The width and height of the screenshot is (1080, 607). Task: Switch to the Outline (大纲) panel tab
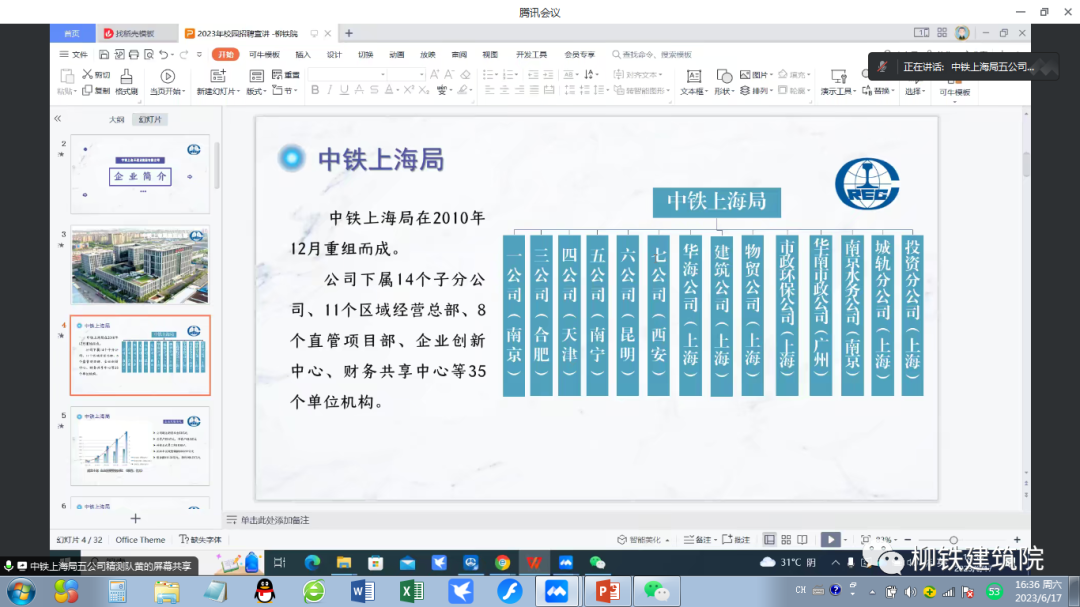(x=117, y=120)
